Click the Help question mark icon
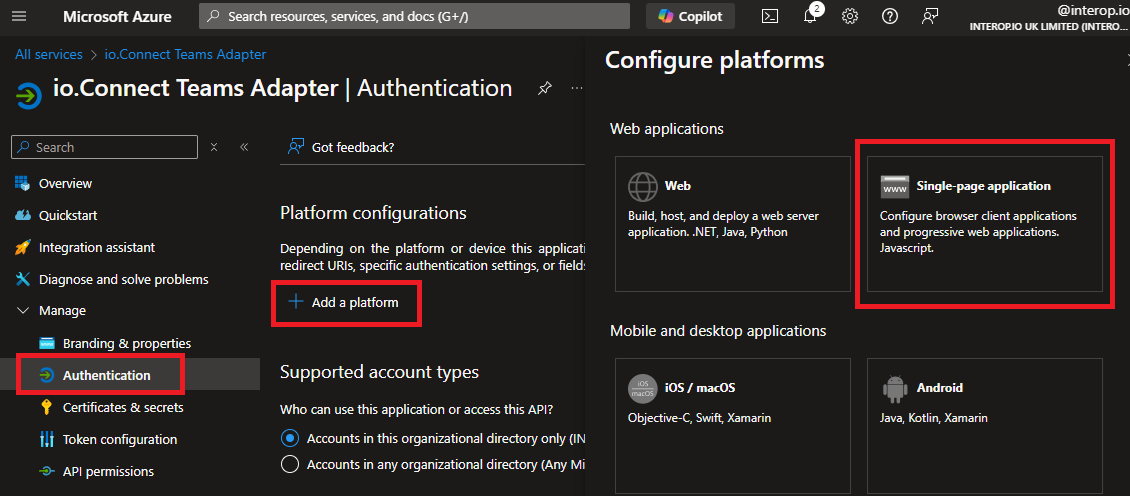Viewport: 1130px width, 496px height. [x=890, y=16]
